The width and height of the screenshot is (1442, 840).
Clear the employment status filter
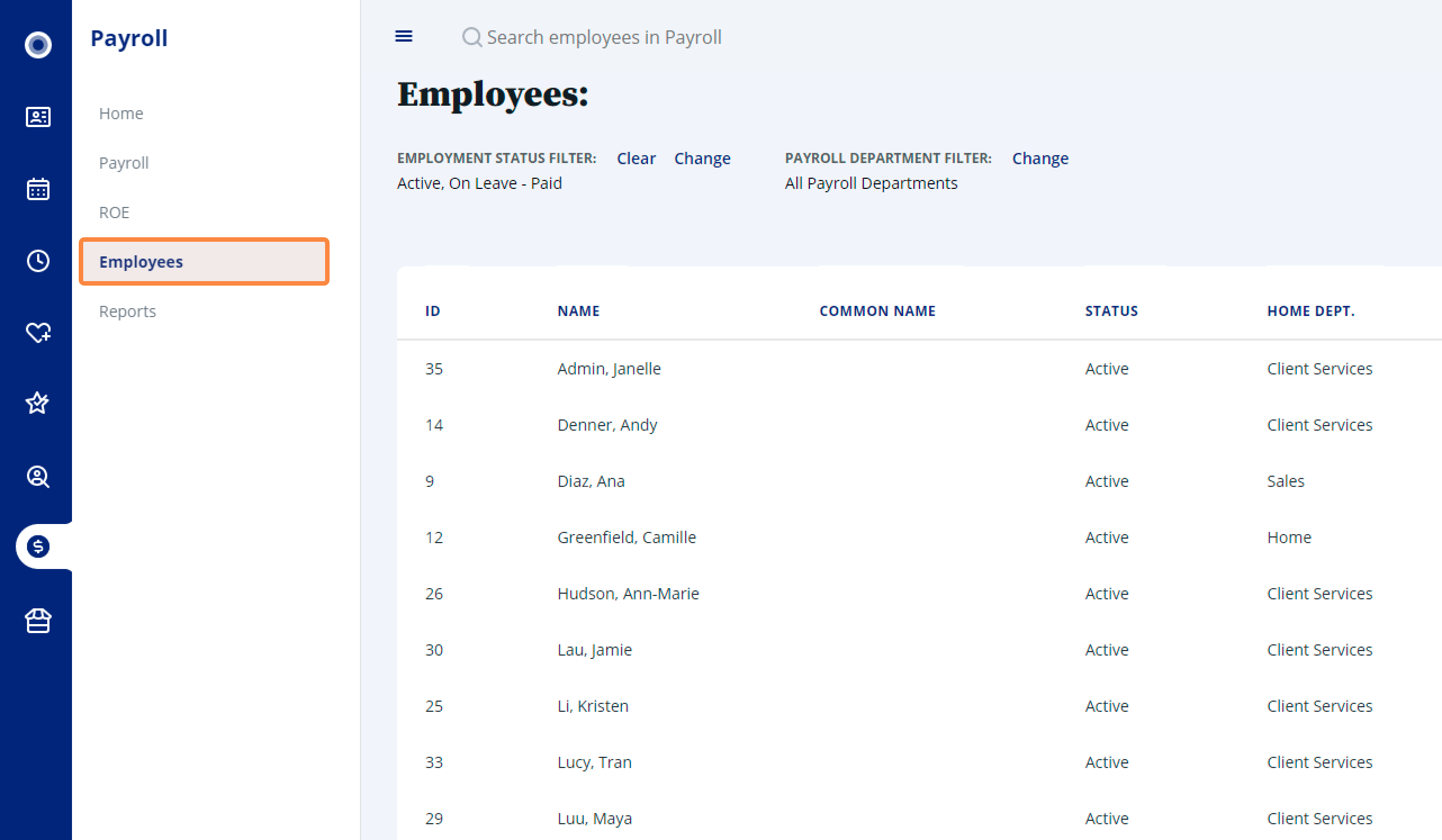(x=636, y=158)
